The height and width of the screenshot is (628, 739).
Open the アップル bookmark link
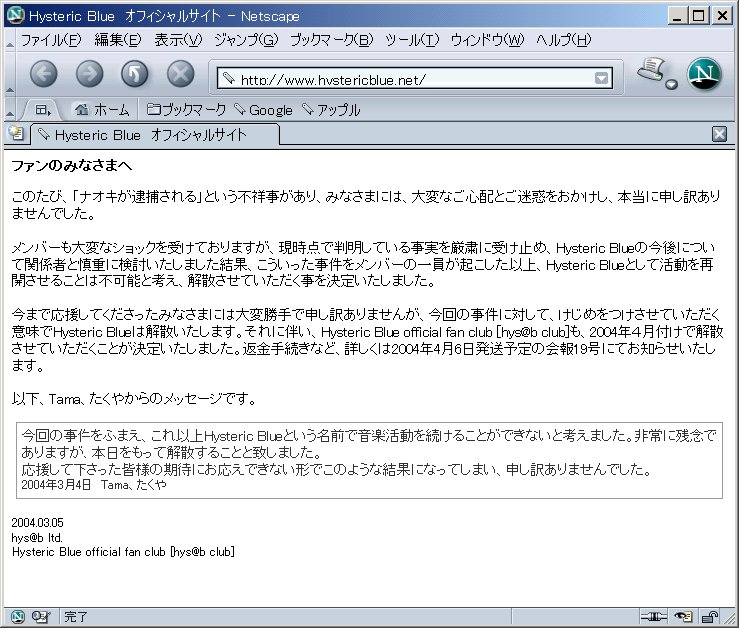click(331, 110)
